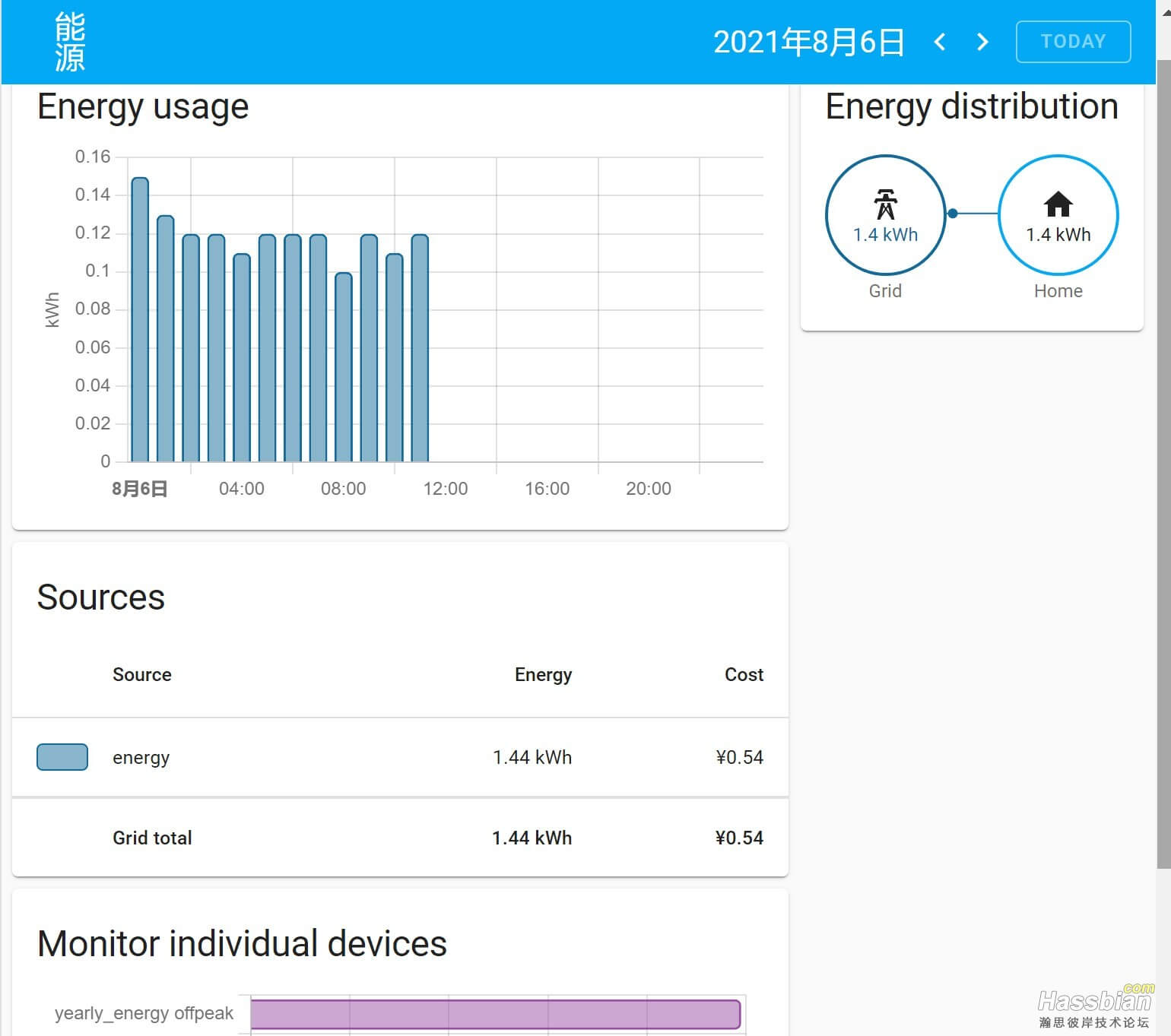Click the vertical scrollbar thumb
Image resolution: width=1171 pixels, height=1036 pixels.
tap(1163, 464)
